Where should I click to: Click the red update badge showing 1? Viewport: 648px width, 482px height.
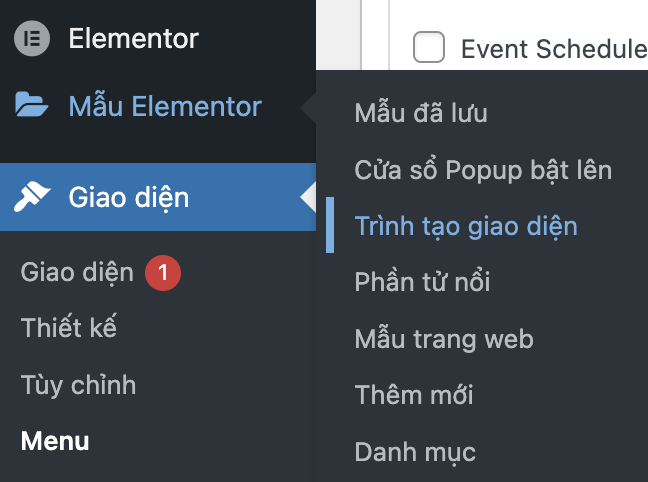[163, 271]
